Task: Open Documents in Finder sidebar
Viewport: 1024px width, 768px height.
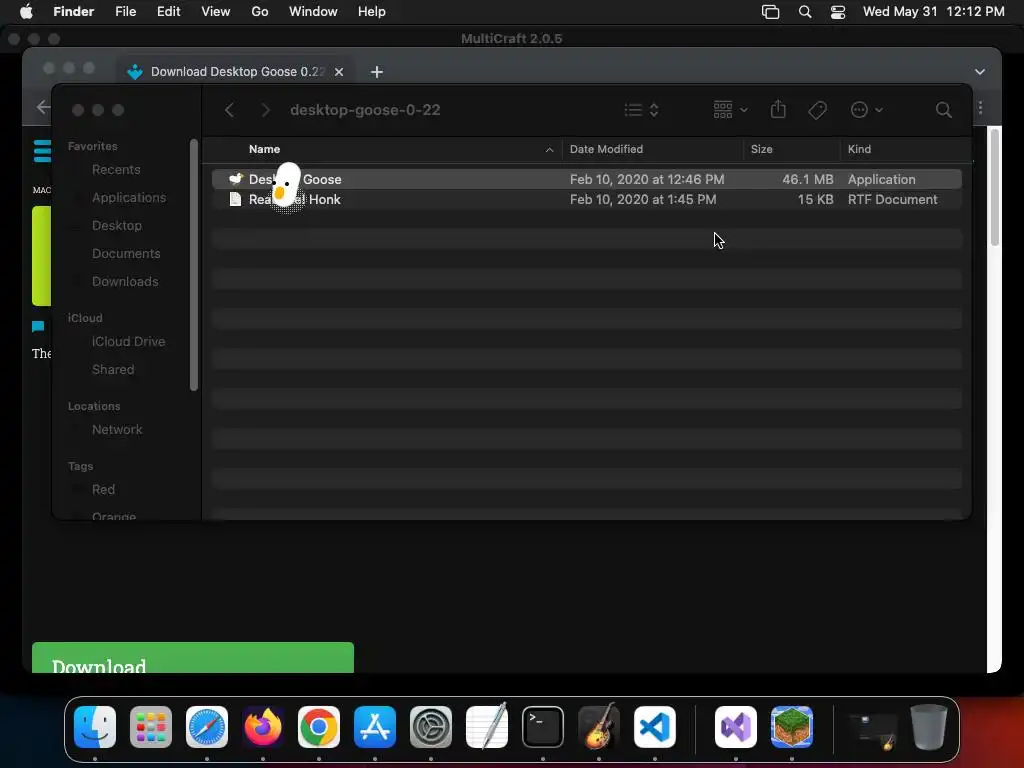Action: pos(126,254)
